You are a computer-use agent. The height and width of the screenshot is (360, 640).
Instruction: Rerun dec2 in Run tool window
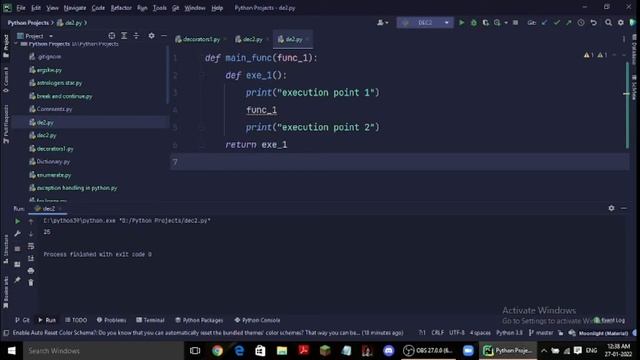tap(18, 221)
